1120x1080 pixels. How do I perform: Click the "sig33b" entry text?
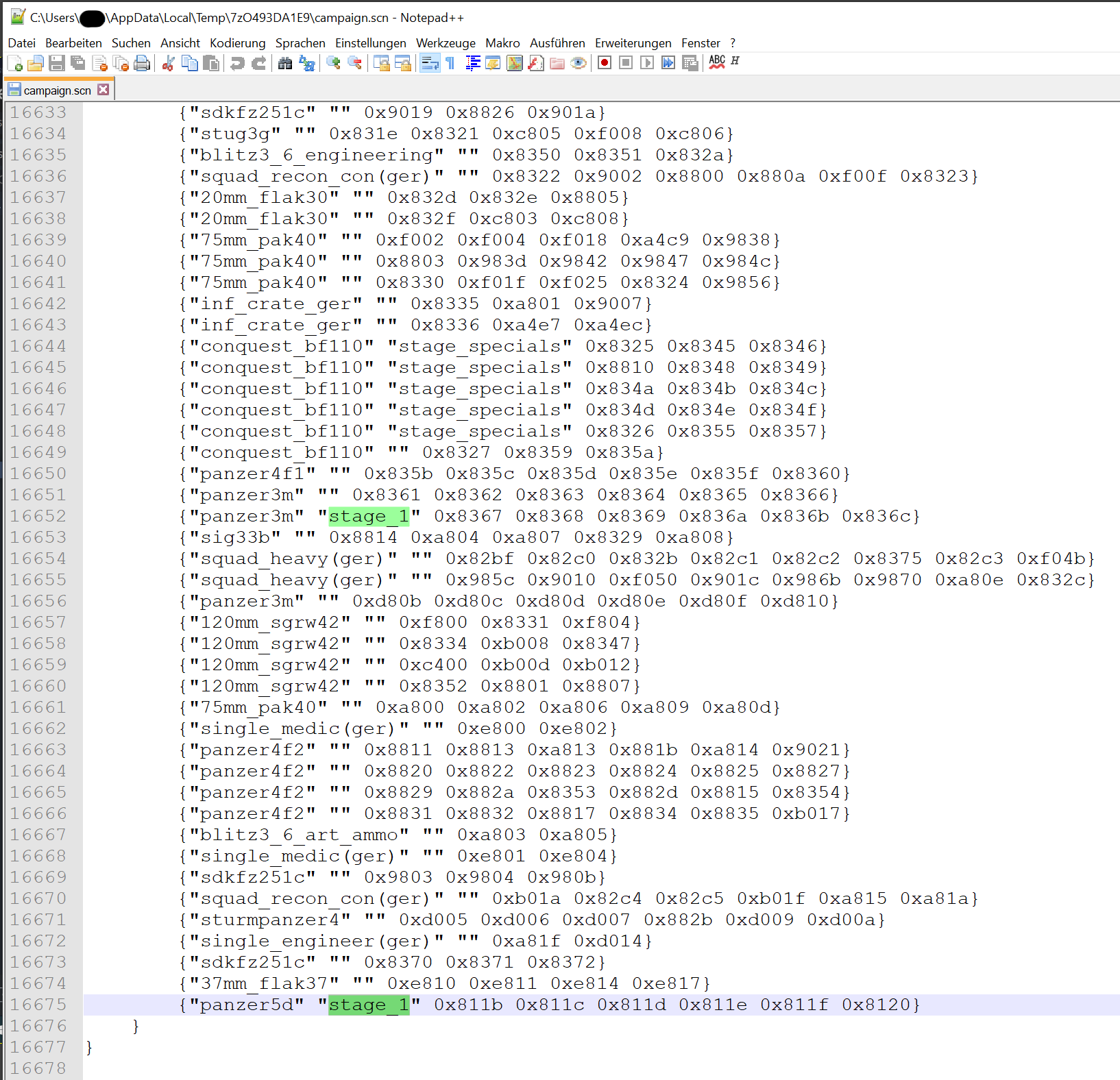[x=235, y=537]
